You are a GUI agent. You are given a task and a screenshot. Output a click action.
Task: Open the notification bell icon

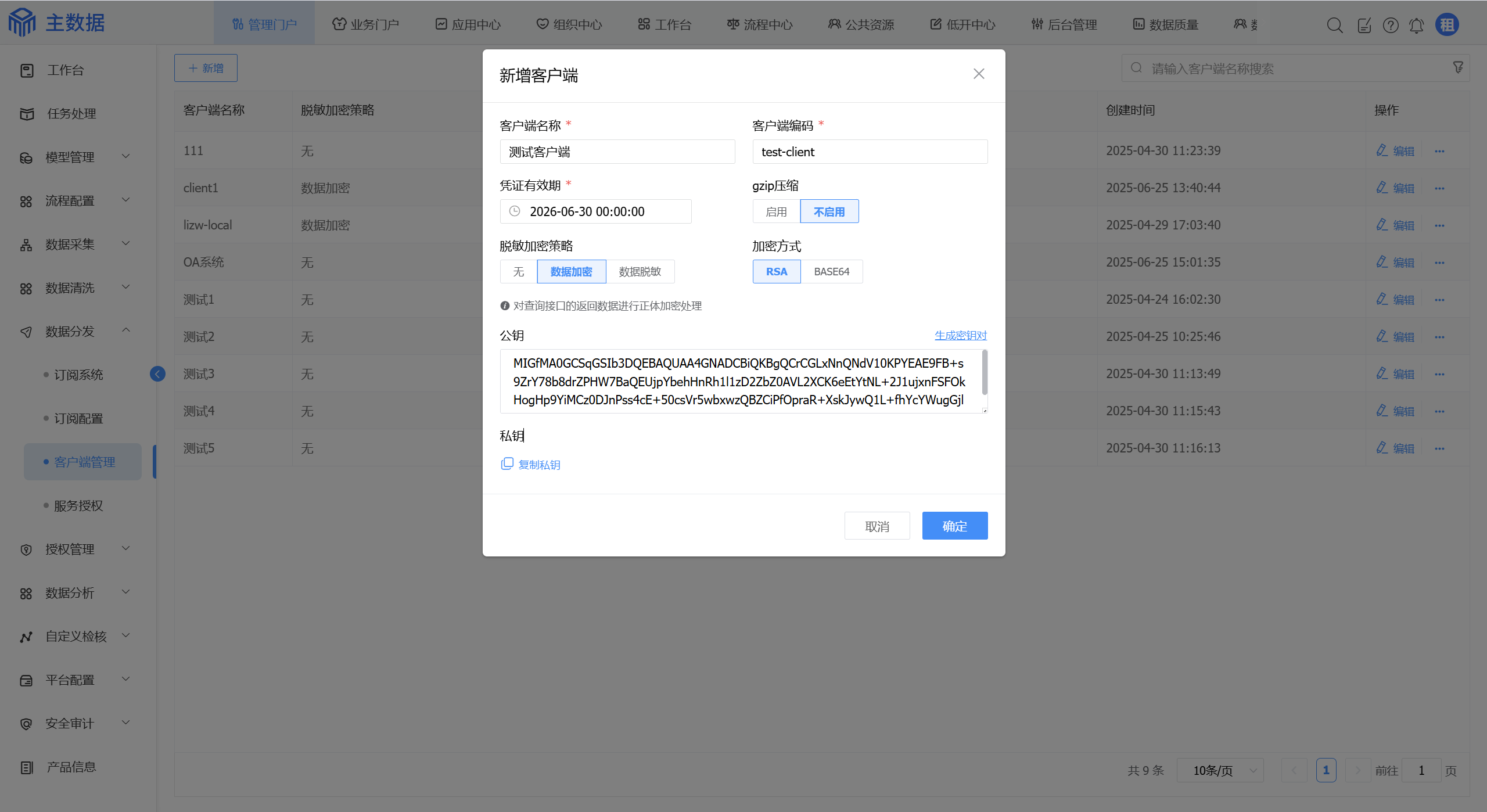1416,25
